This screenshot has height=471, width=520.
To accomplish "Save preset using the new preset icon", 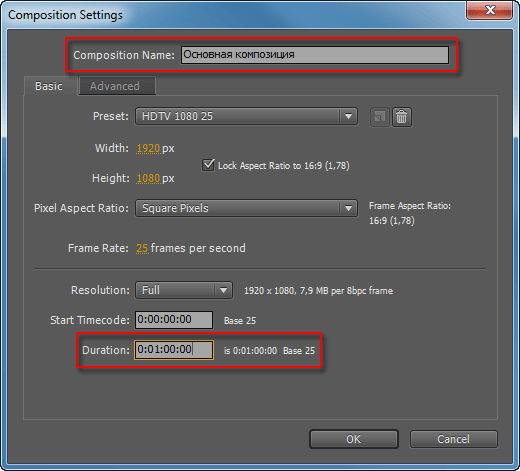I will (x=380, y=117).
